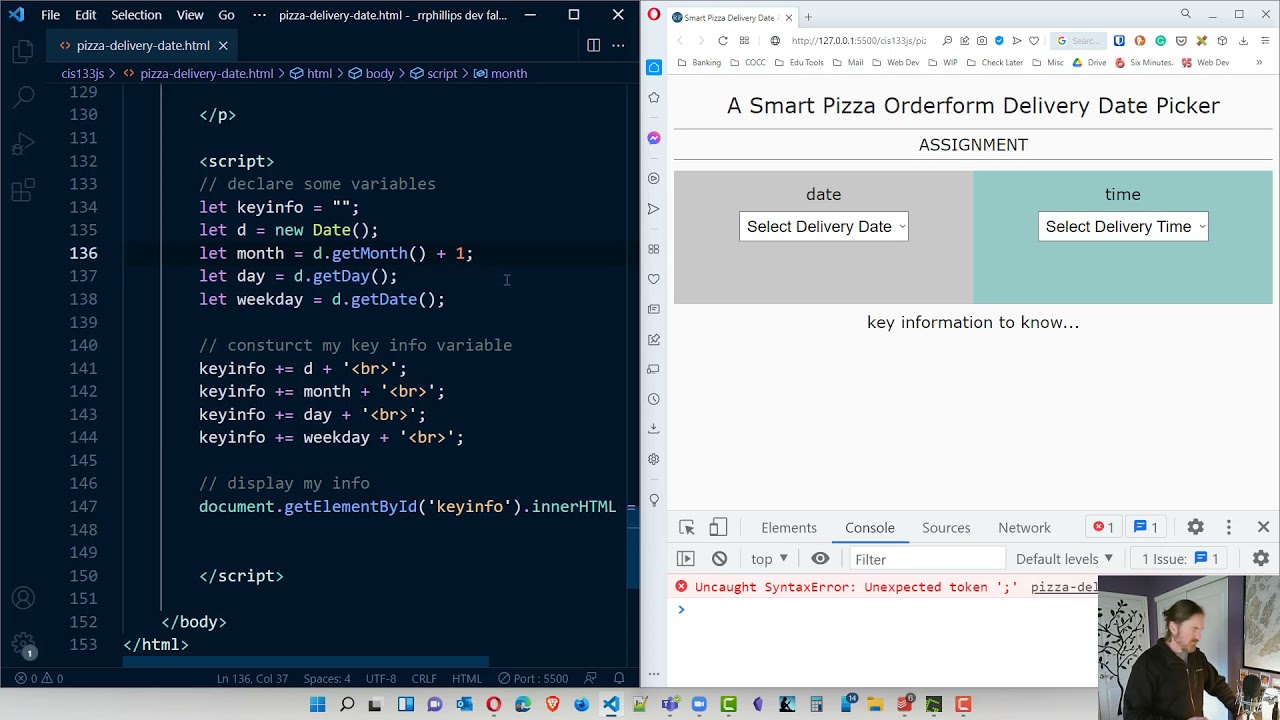
Task: Click the Opera sidebar settings gear
Action: pyautogui.click(x=654, y=459)
